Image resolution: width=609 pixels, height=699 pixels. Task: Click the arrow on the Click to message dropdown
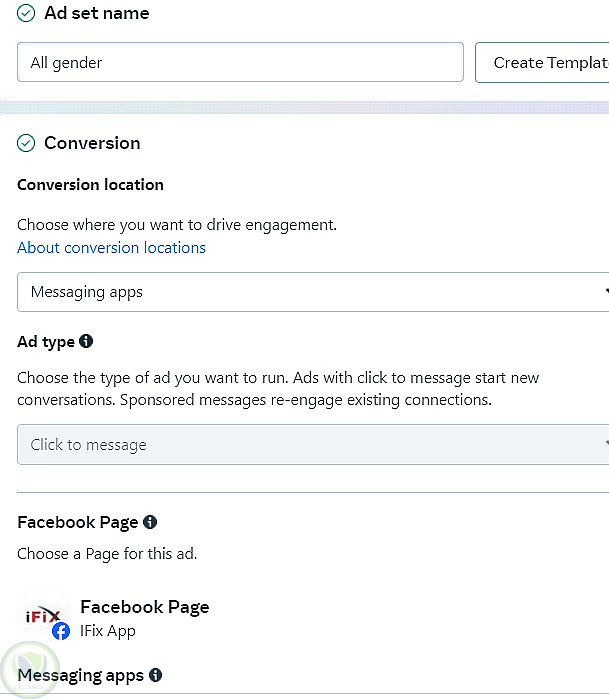pos(604,445)
